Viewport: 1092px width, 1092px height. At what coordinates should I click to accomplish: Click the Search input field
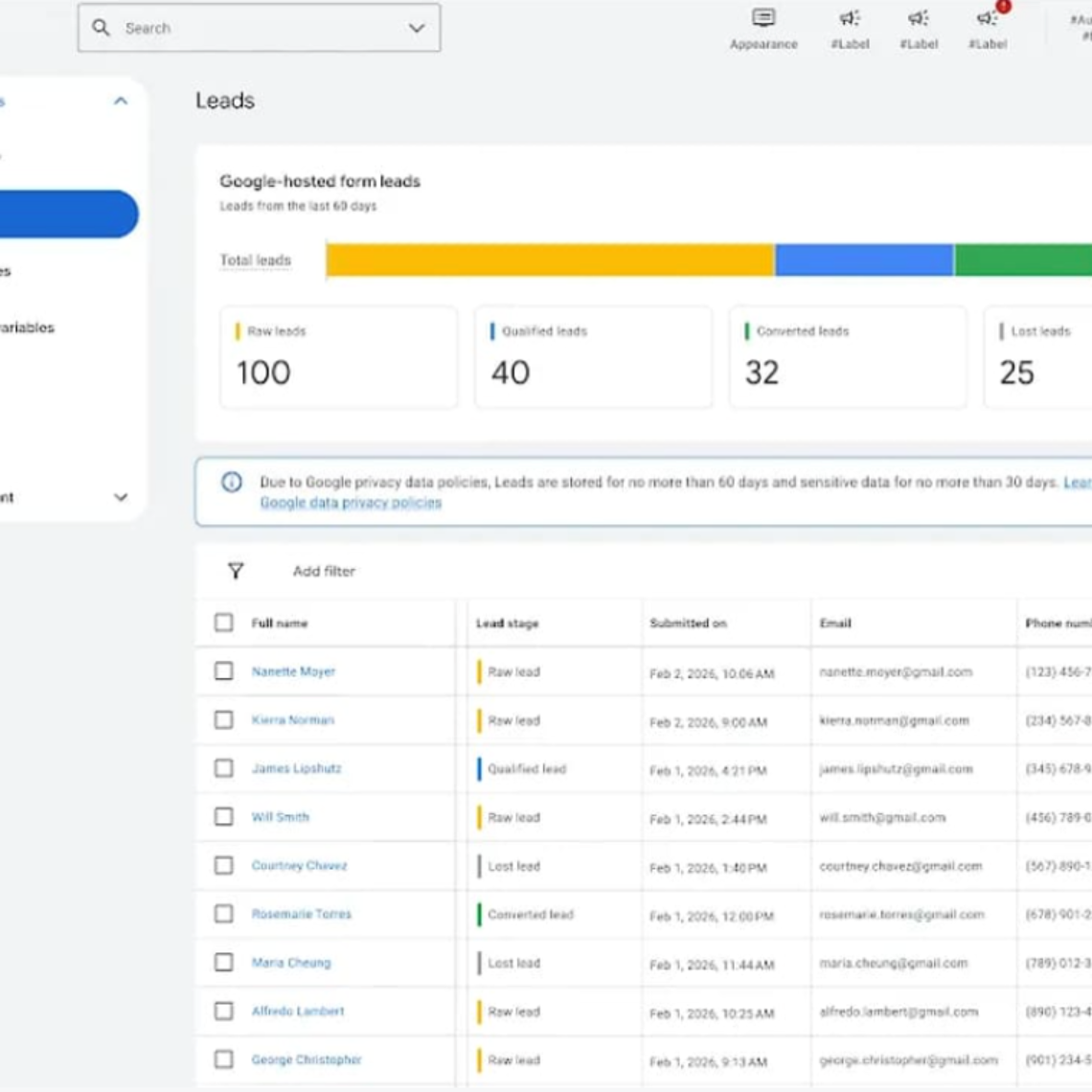click(x=259, y=28)
